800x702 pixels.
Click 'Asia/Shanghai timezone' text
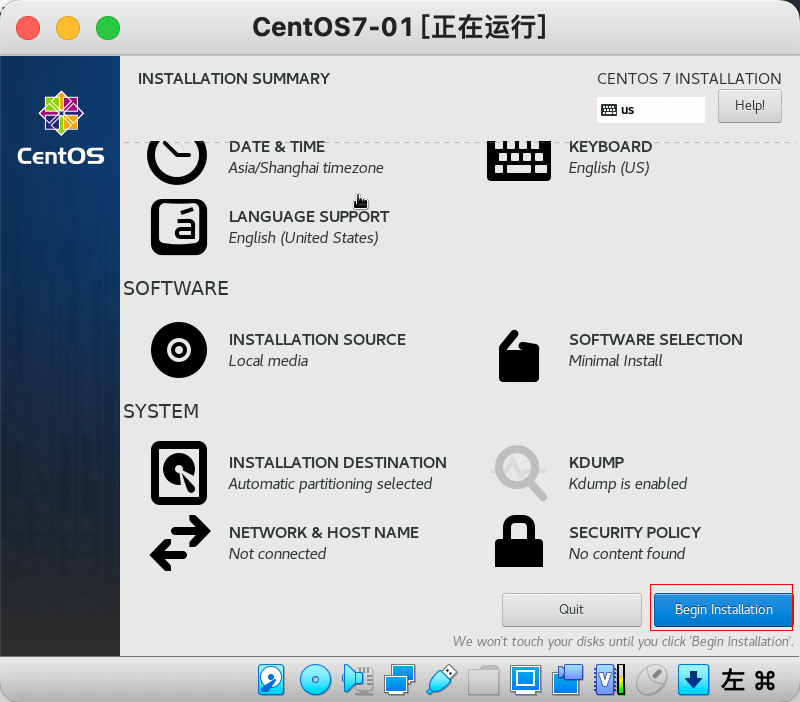coord(306,168)
